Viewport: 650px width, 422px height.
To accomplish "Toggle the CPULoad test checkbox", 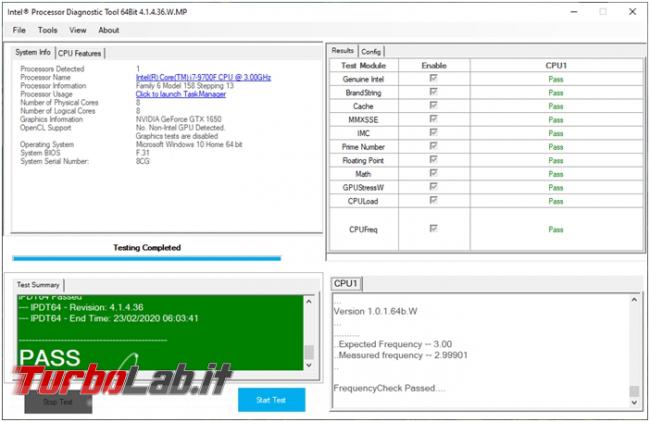I will coord(434,201).
